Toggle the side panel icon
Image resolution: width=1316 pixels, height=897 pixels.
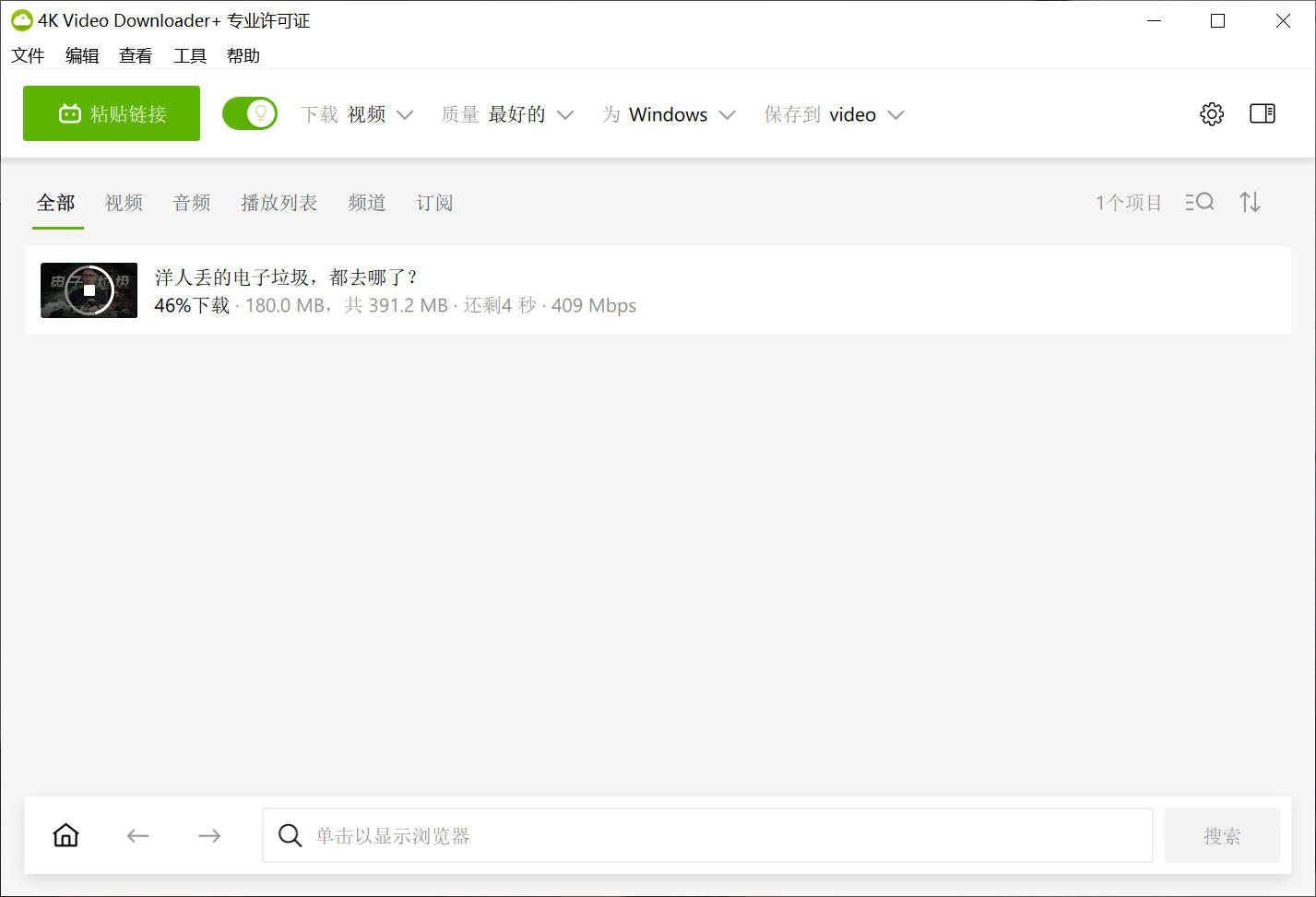click(1262, 114)
